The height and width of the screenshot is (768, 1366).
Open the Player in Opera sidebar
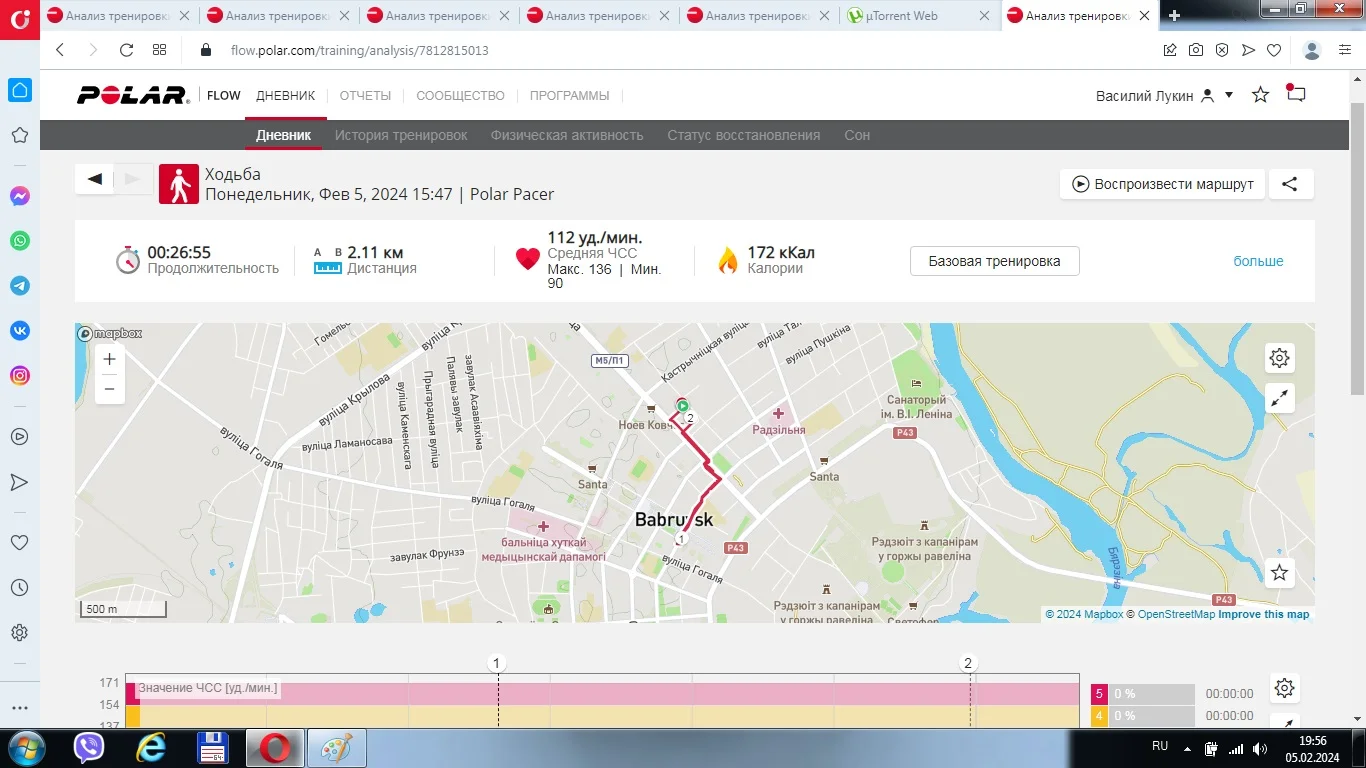19,437
